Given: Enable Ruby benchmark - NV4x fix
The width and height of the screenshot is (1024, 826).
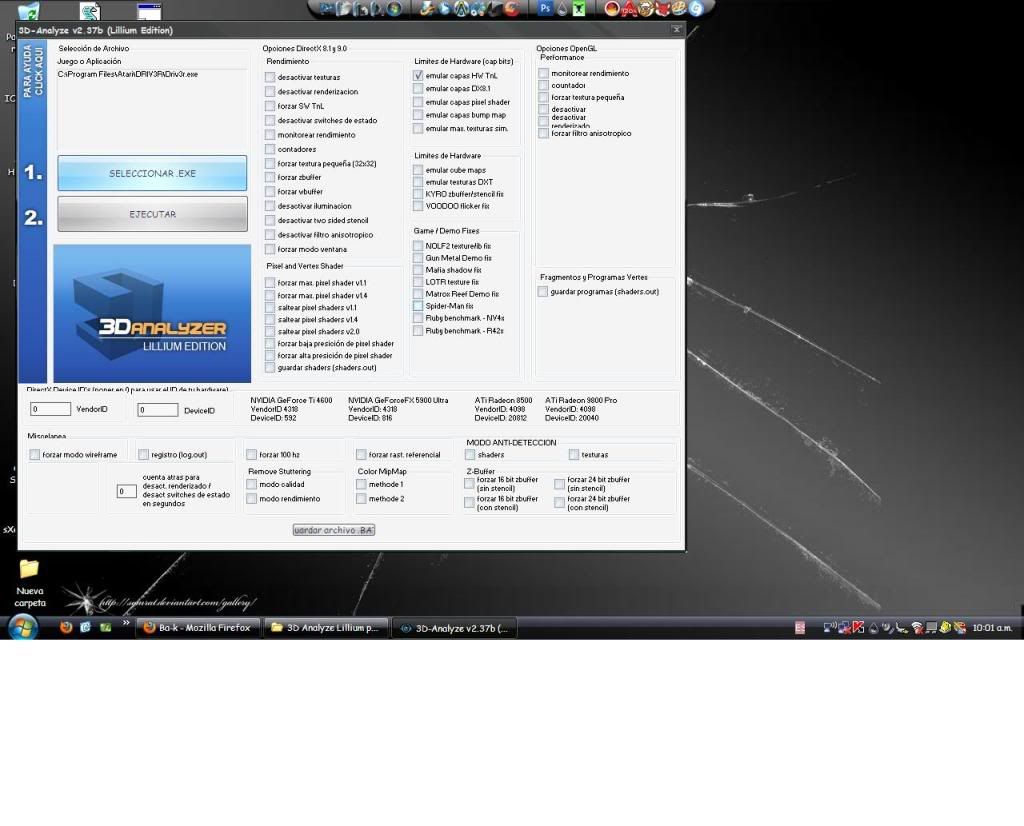Looking at the screenshot, I should 418,318.
